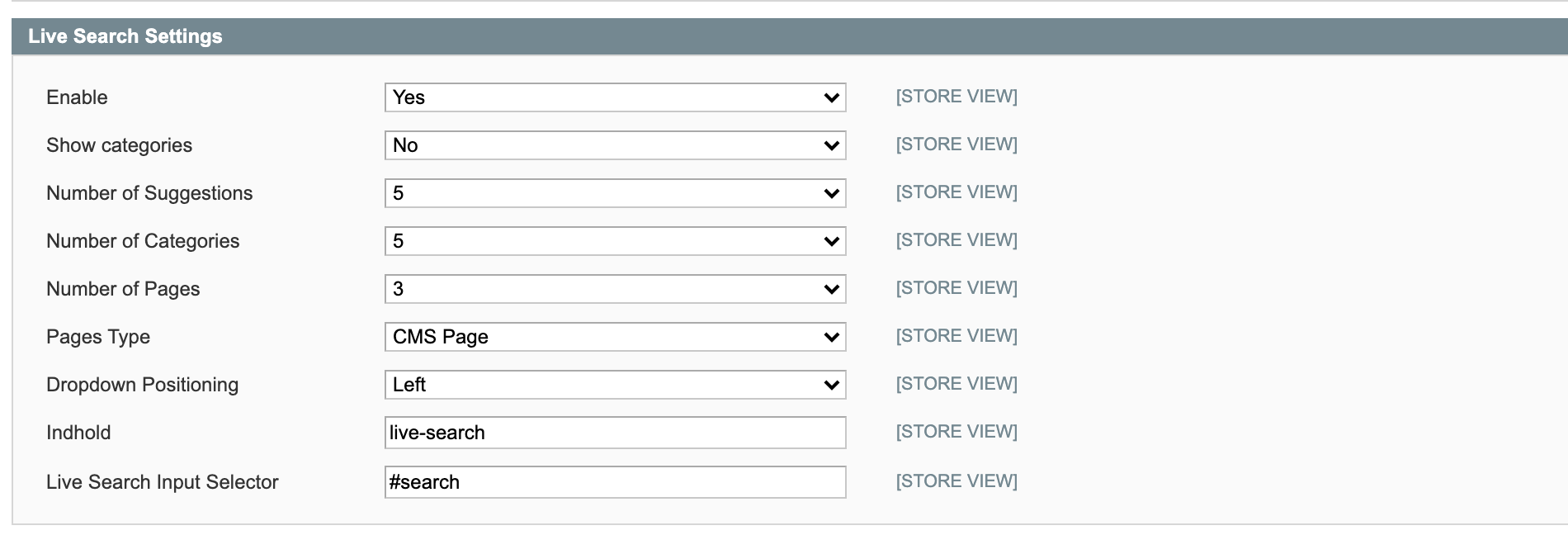The height and width of the screenshot is (535, 1568).
Task: Click the Indhold label
Action: (x=78, y=433)
